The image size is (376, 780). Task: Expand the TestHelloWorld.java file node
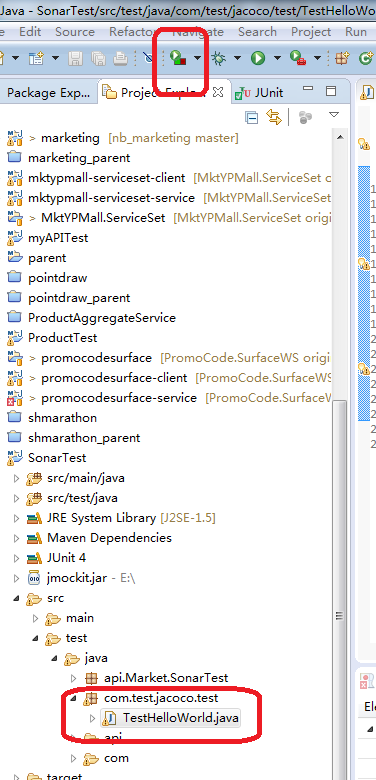(93, 718)
